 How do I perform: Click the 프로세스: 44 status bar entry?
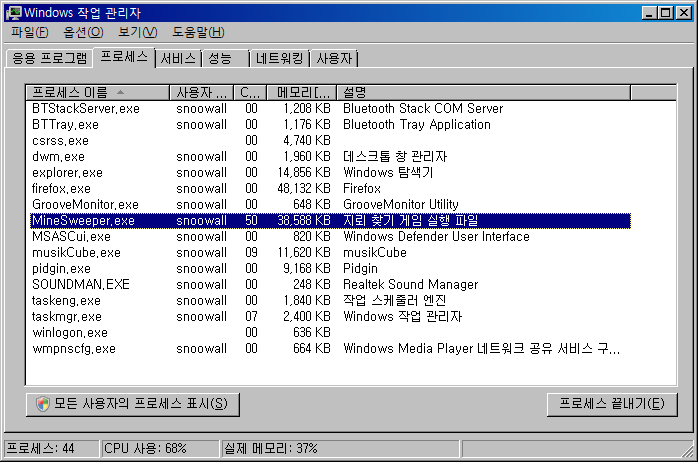pos(51,448)
